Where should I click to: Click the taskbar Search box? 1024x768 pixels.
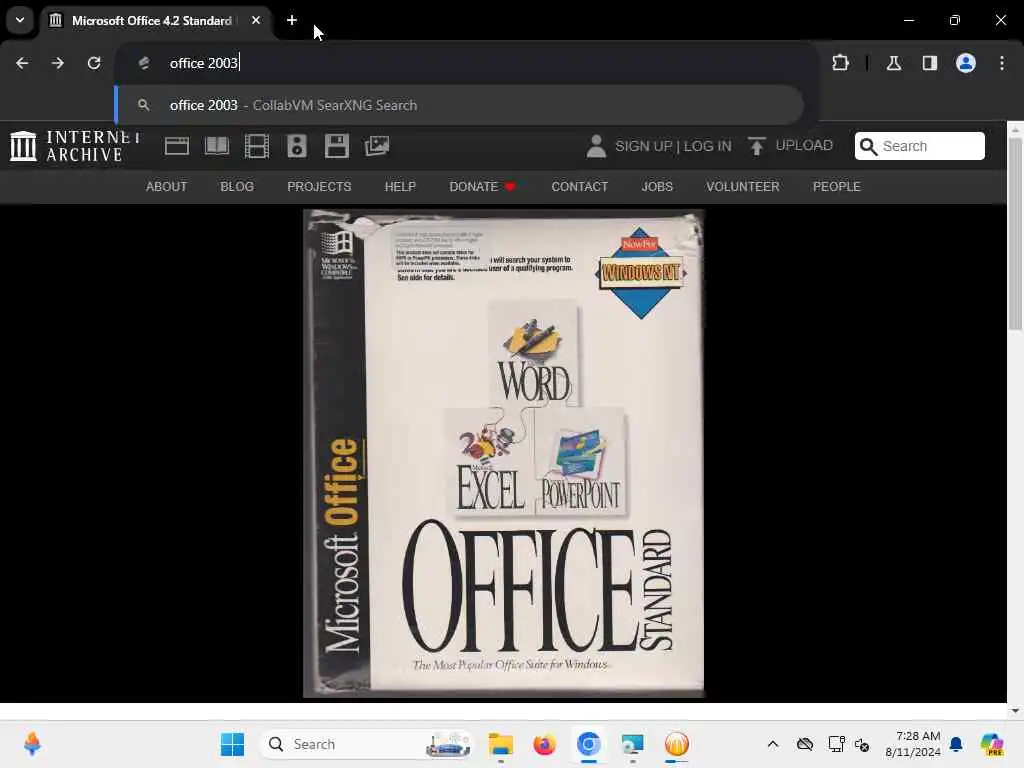[x=367, y=744]
